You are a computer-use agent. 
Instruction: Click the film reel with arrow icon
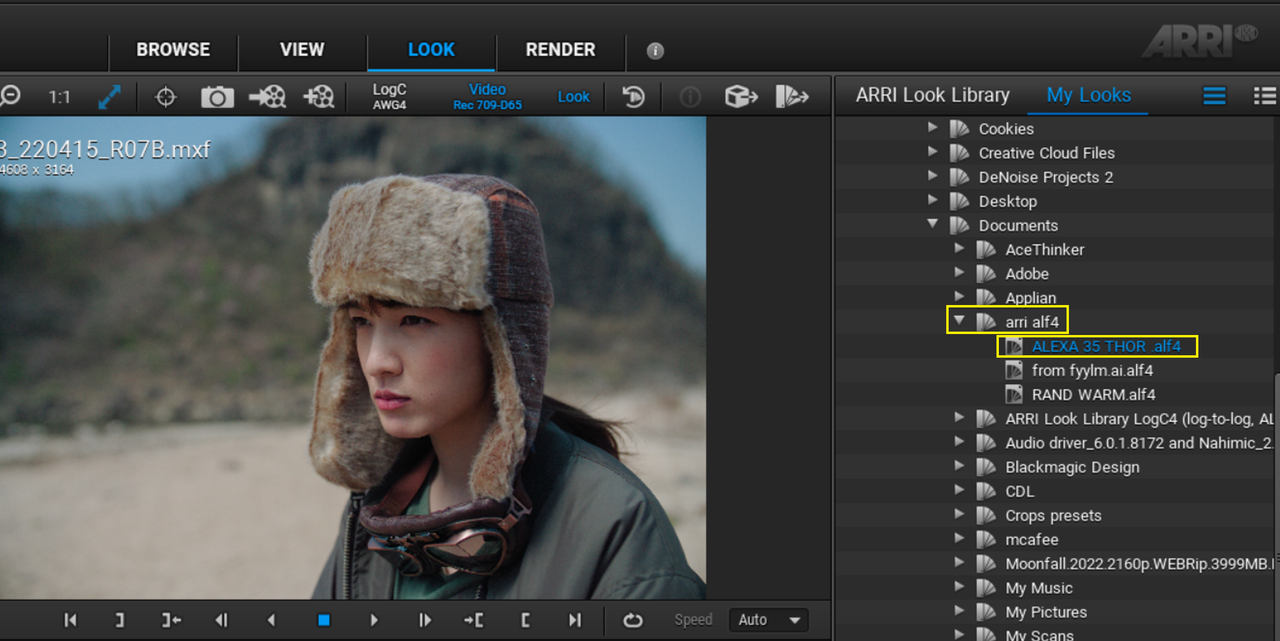(x=268, y=97)
